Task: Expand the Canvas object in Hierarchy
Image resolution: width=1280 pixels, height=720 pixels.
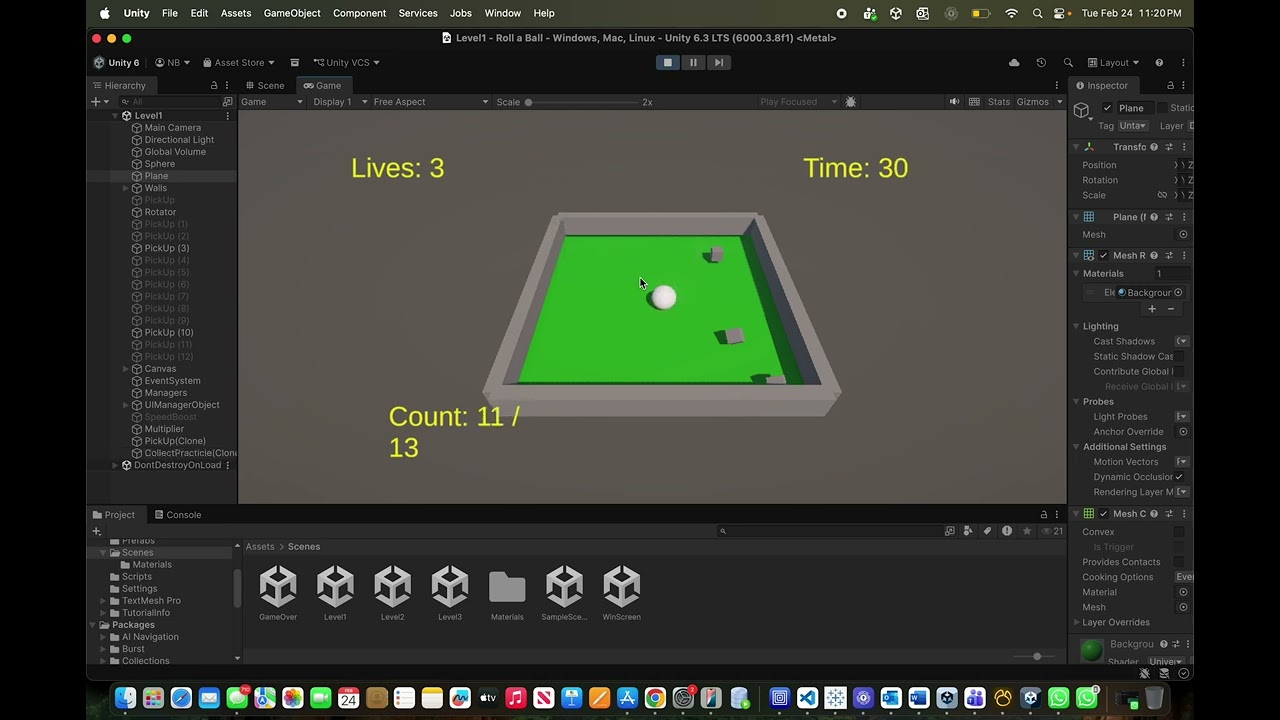Action: click(x=125, y=369)
